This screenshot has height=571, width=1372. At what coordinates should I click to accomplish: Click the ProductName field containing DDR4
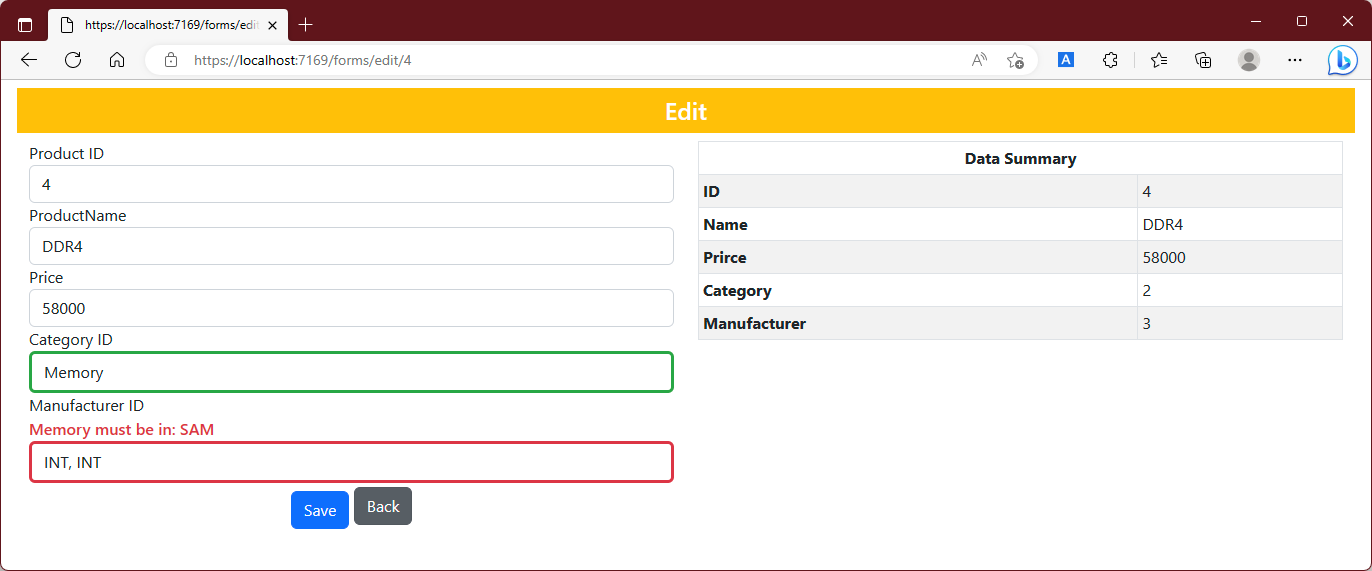[351, 246]
